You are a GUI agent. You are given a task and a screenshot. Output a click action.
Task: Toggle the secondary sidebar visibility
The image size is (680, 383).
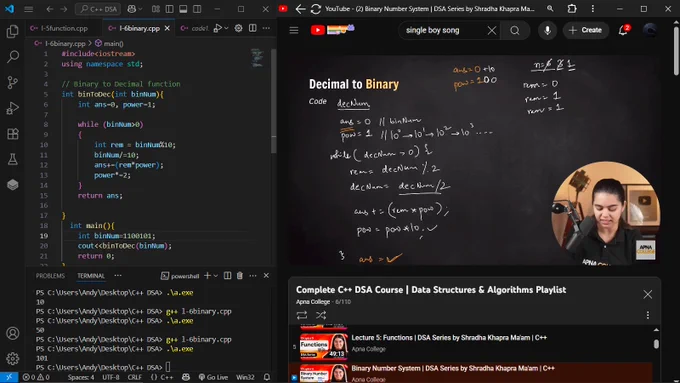pyautogui.click(x=197, y=9)
